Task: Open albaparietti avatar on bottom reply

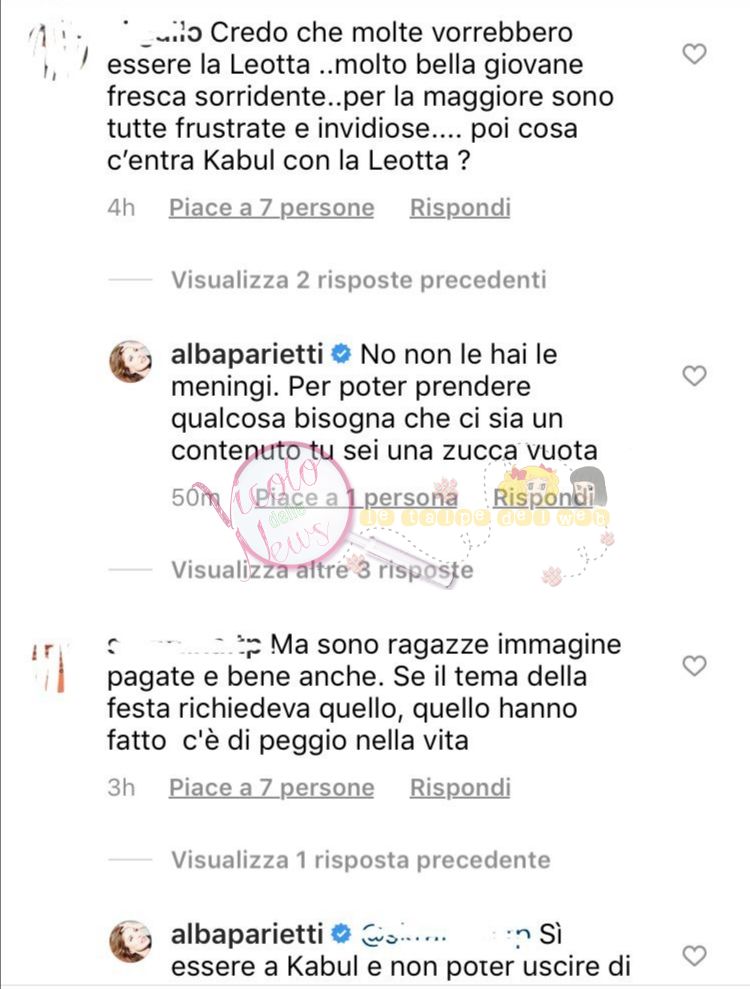Action: pos(131,941)
